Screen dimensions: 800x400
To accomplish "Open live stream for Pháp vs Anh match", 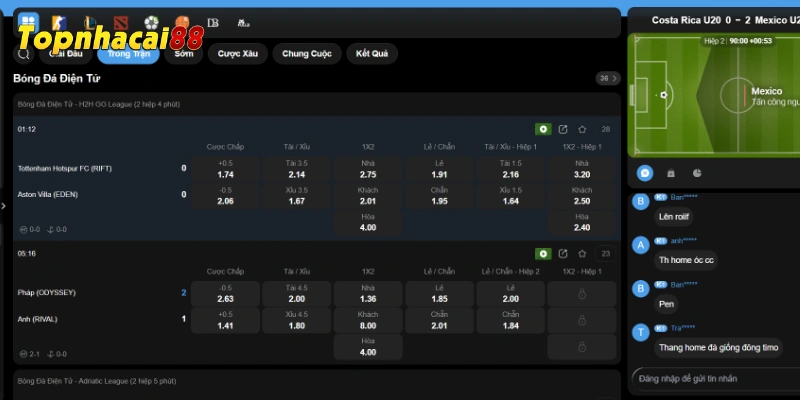I will pyautogui.click(x=543, y=254).
